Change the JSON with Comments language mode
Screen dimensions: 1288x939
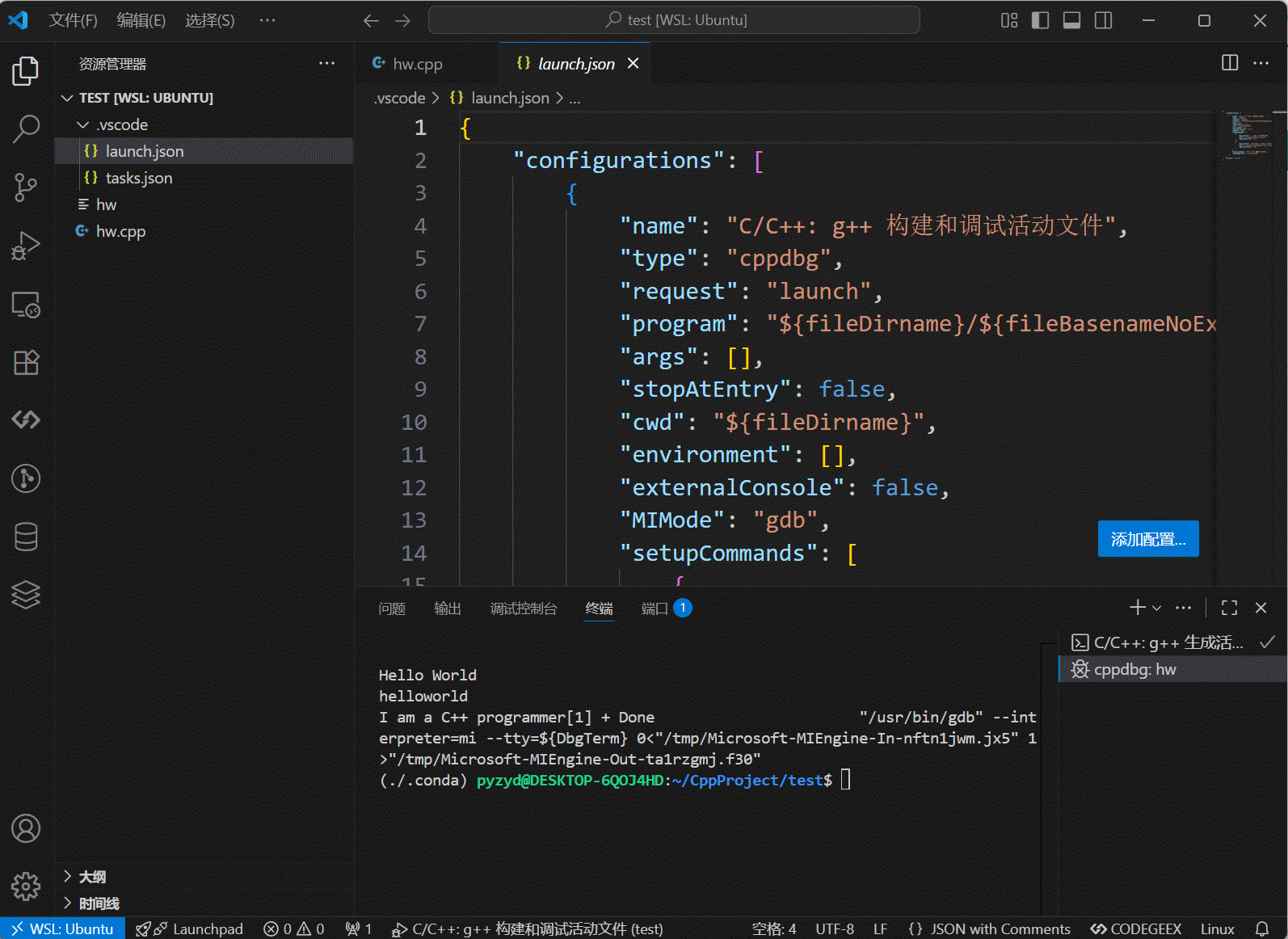coord(989,929)
